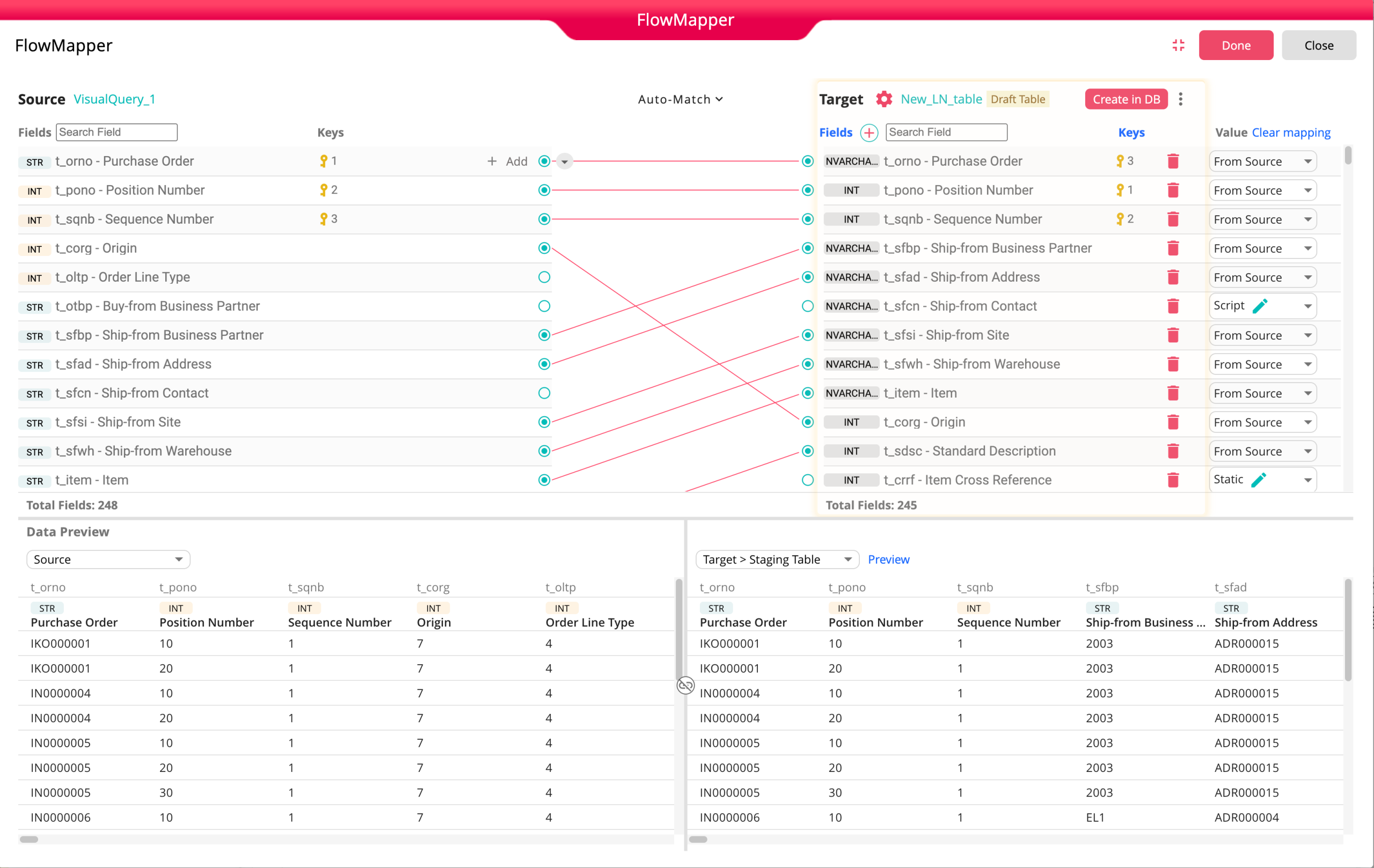Click the add target field plus icon

868,133
